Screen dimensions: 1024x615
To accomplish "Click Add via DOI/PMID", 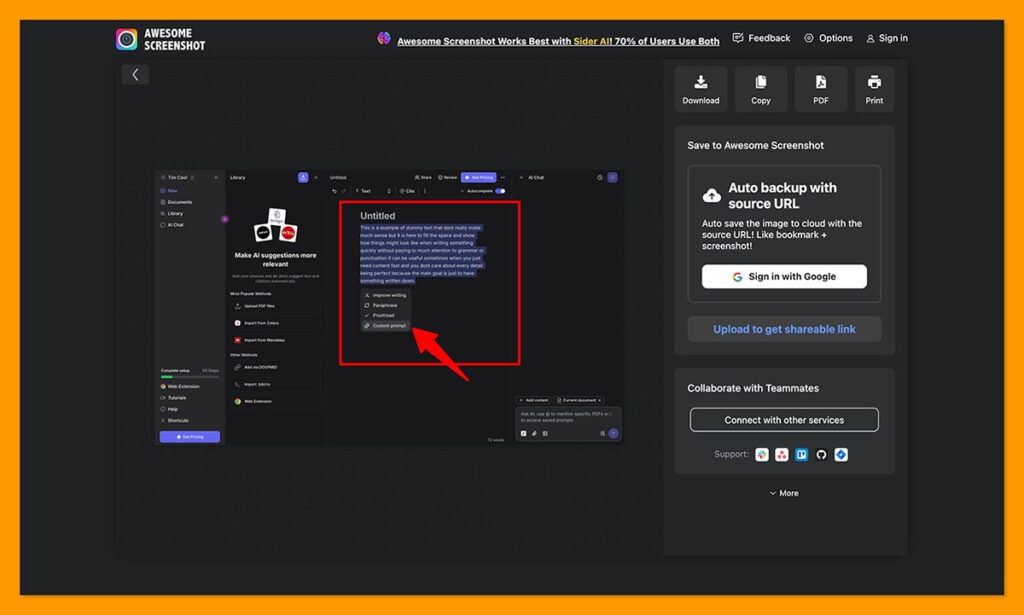I will coord(275,367).
